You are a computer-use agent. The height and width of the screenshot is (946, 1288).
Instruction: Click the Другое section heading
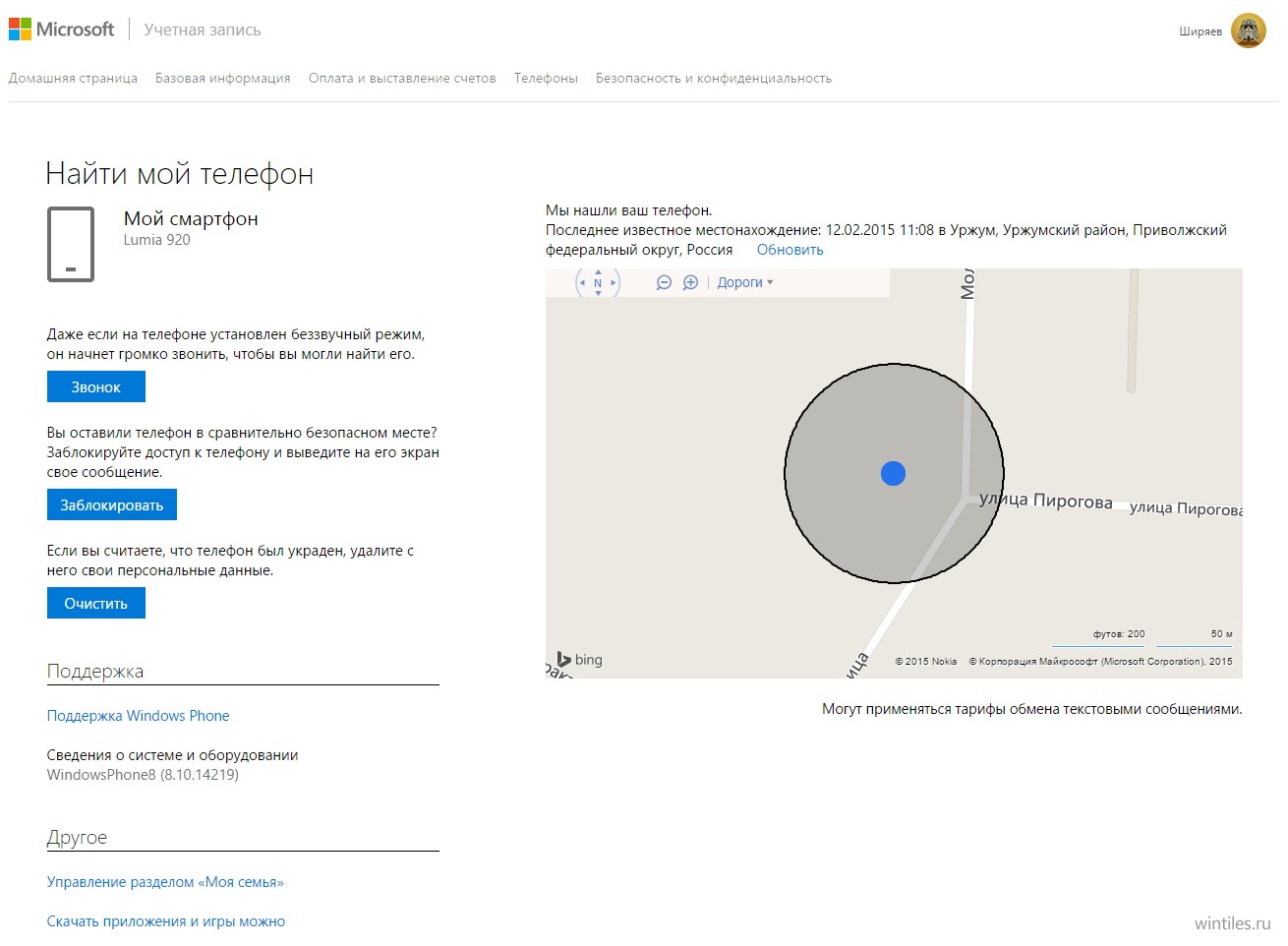(77, 838)
